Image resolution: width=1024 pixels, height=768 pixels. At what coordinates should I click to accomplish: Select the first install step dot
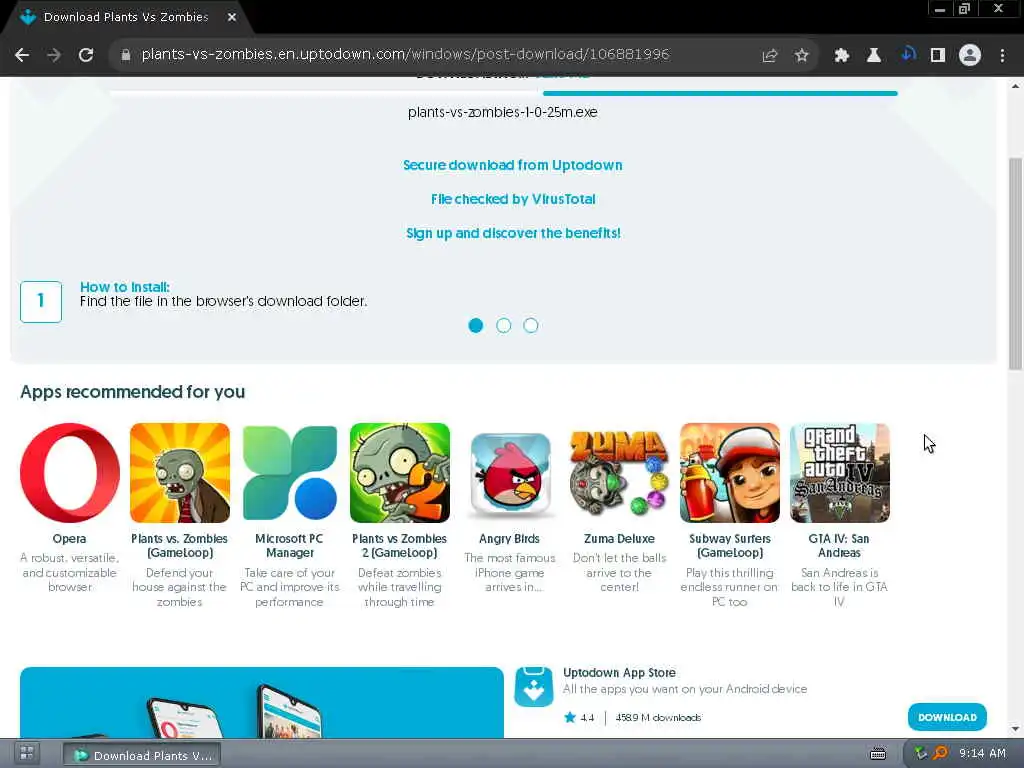click(475, 325)
